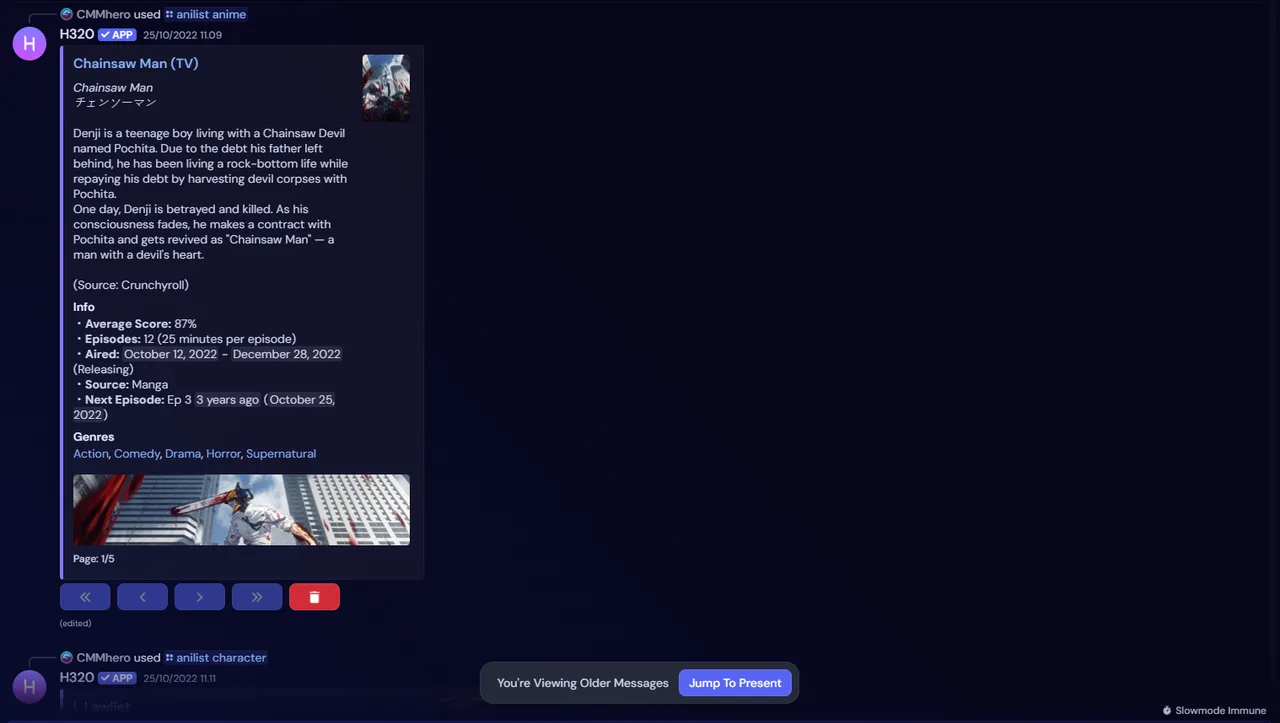Screen dimensions: 1280x723
Task: Open the Comedy genre link
Action: click(x=137, y=454)
